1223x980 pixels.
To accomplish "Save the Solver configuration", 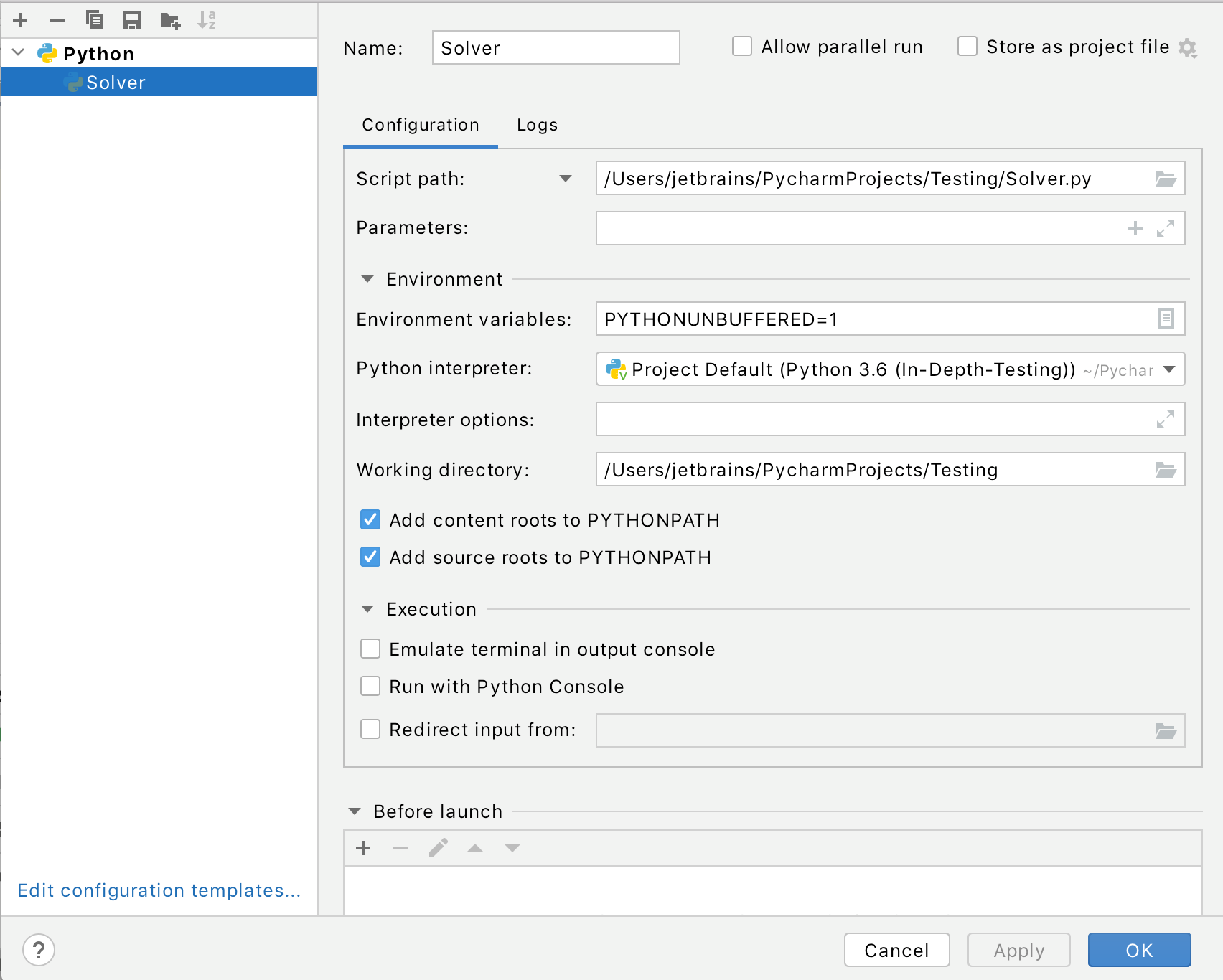I will pos(132,20).
